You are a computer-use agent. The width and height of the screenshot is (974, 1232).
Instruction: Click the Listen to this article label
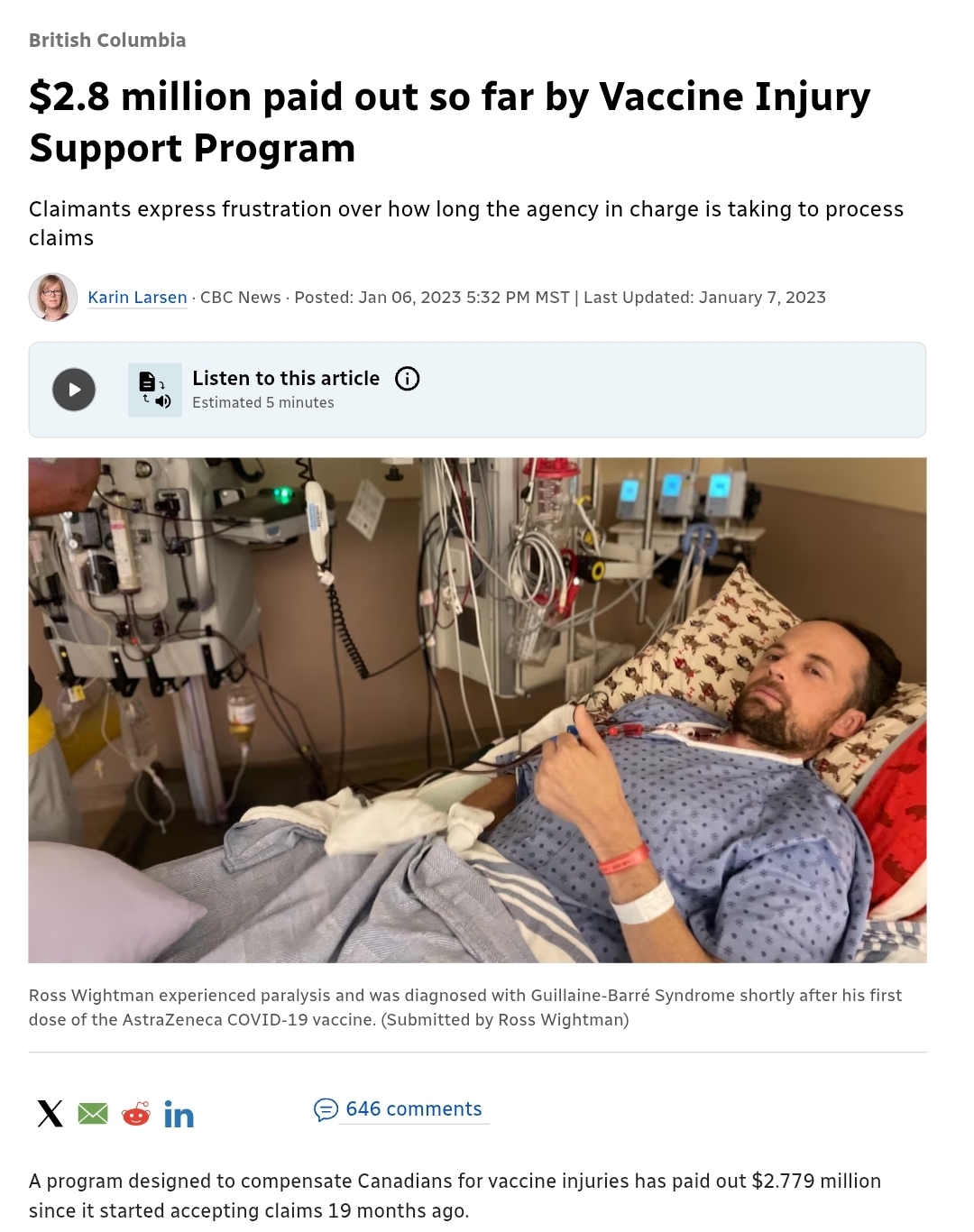tap(286, 379)
